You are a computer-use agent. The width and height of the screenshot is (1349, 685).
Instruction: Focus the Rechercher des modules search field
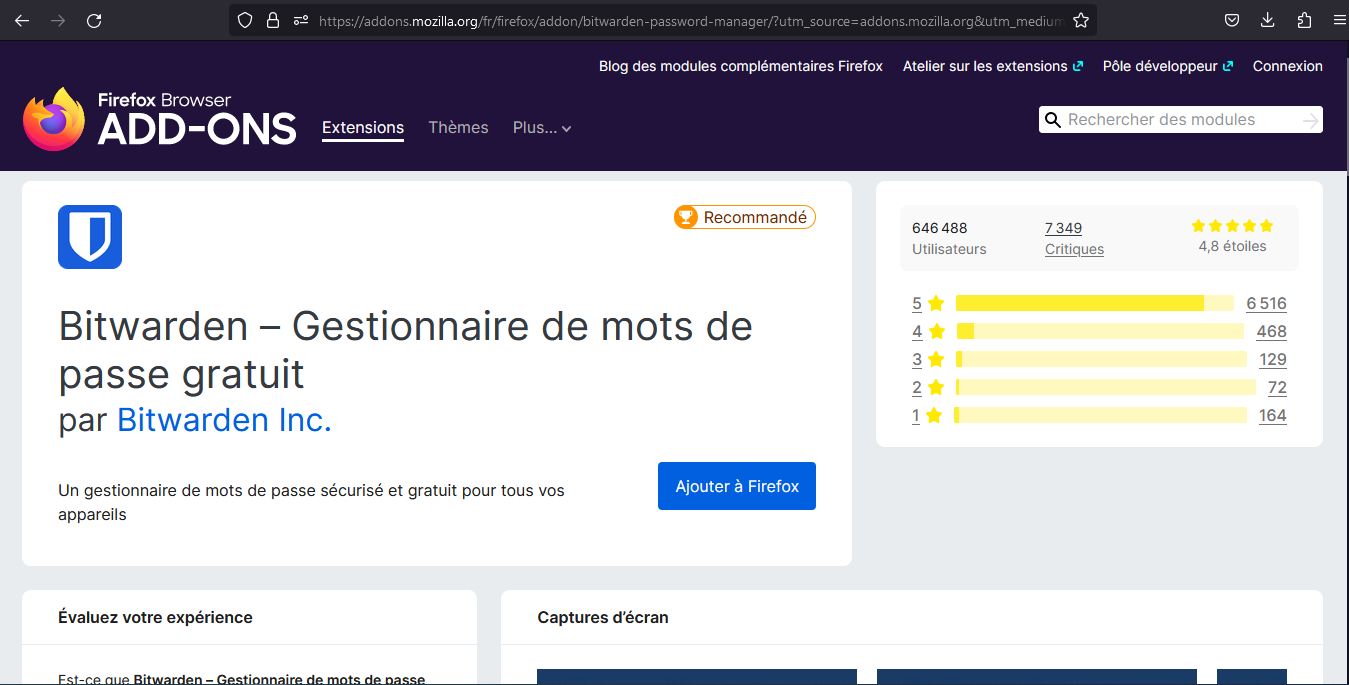tap(1180, 120)
